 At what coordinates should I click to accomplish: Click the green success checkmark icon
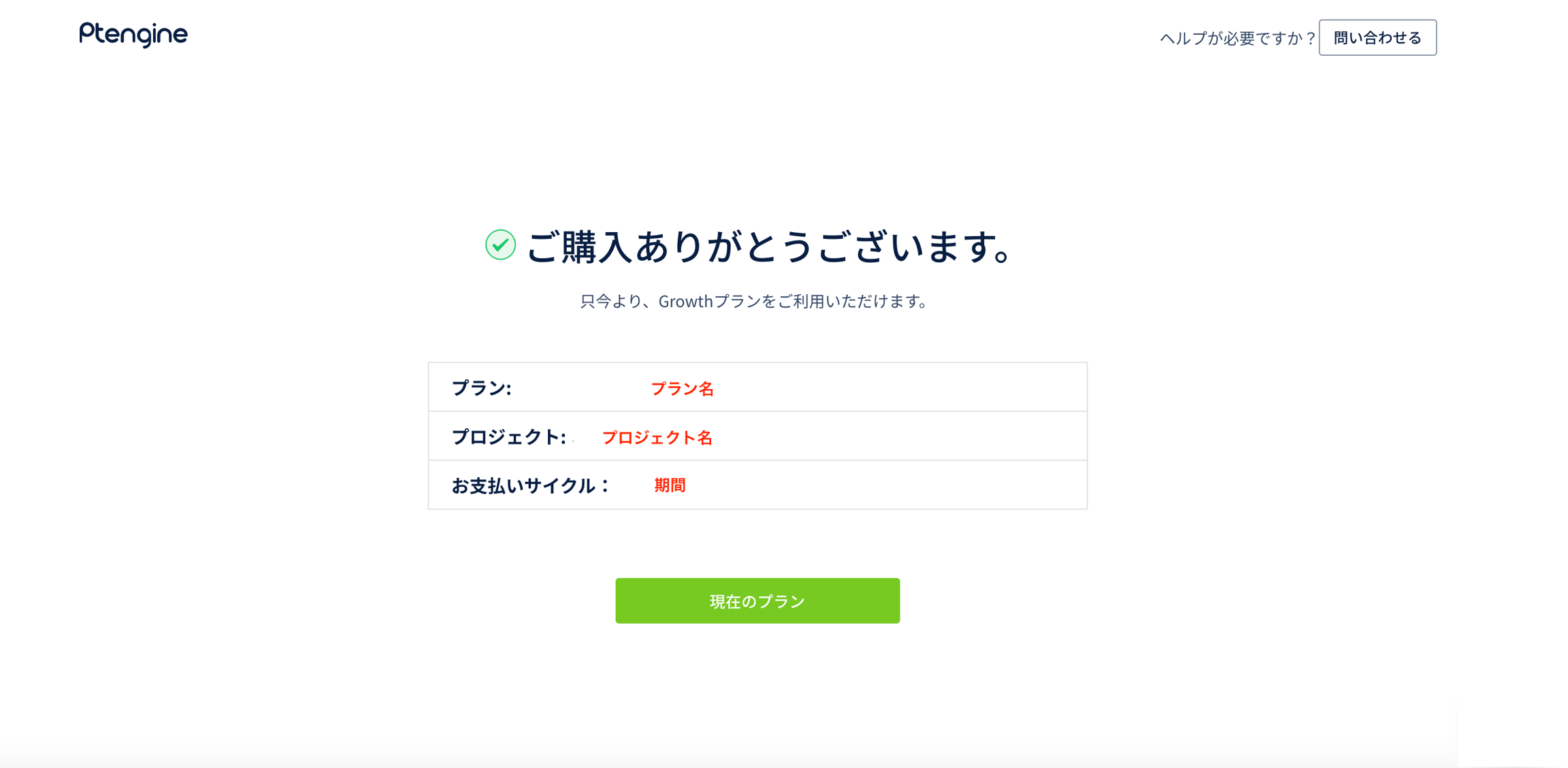point(500,245)
